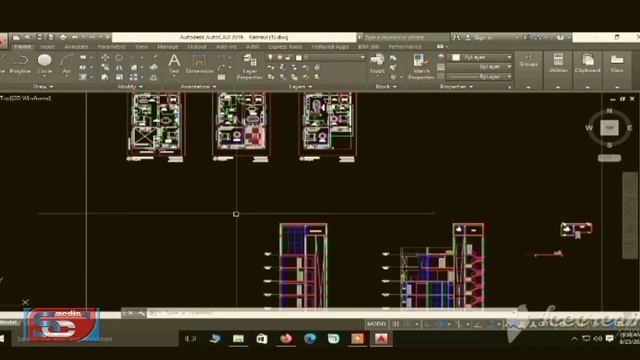
Task: Click the Utilities calculator icon
Action: click(x=558, y=64)
